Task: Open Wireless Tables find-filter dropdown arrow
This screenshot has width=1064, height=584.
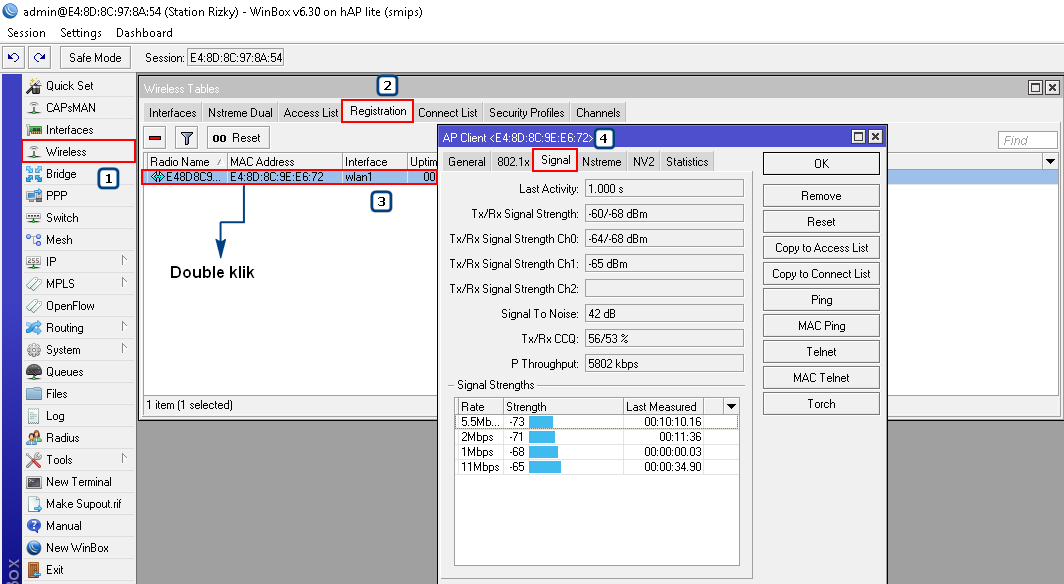Action: coord(1050,161)
